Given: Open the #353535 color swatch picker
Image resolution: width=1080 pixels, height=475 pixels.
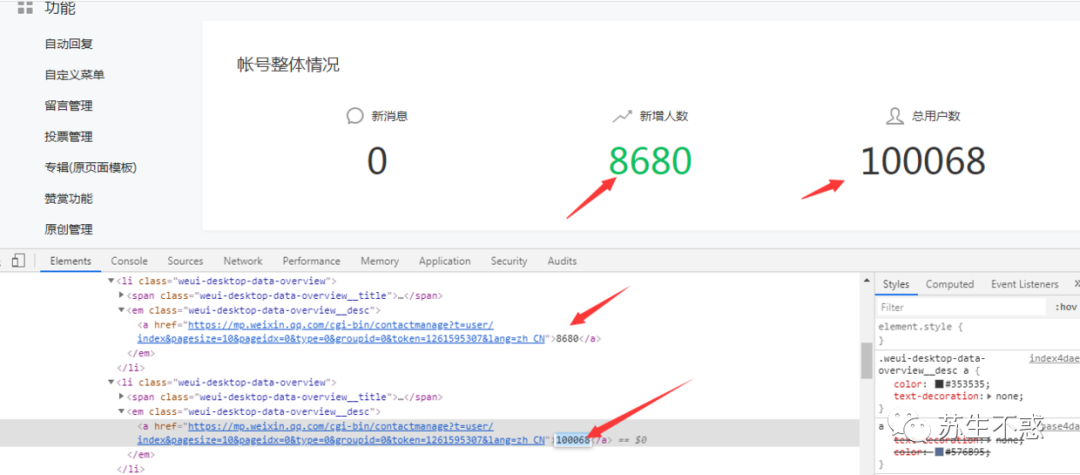Looking at the screenshot, I should click(x=939, y=383).
